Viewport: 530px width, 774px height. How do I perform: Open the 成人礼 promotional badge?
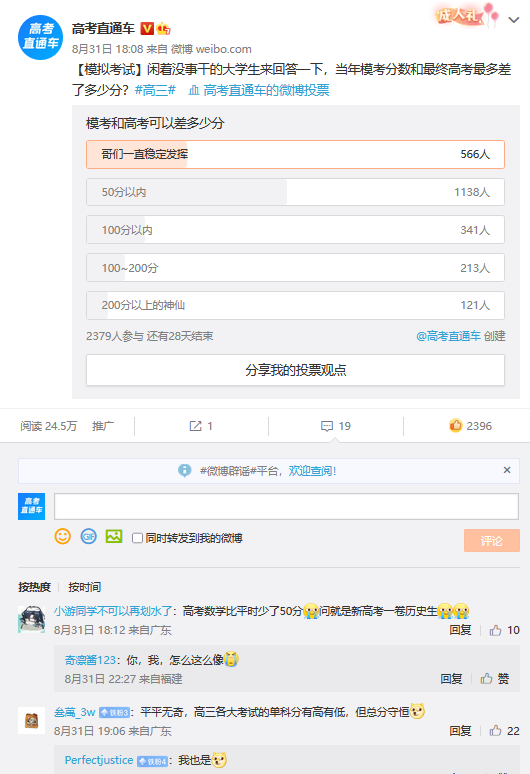pos(466,15)
